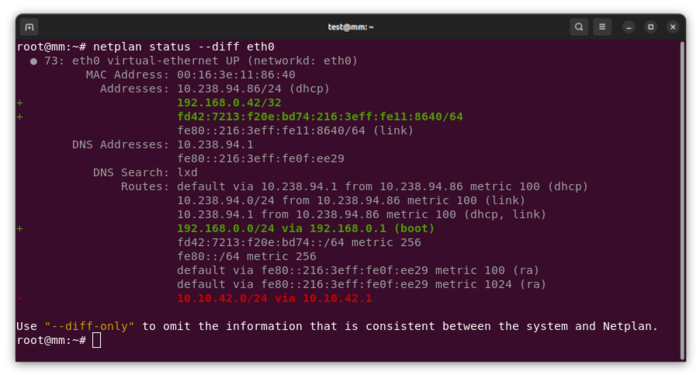Close the terminal window

click(x=673, y=27)
